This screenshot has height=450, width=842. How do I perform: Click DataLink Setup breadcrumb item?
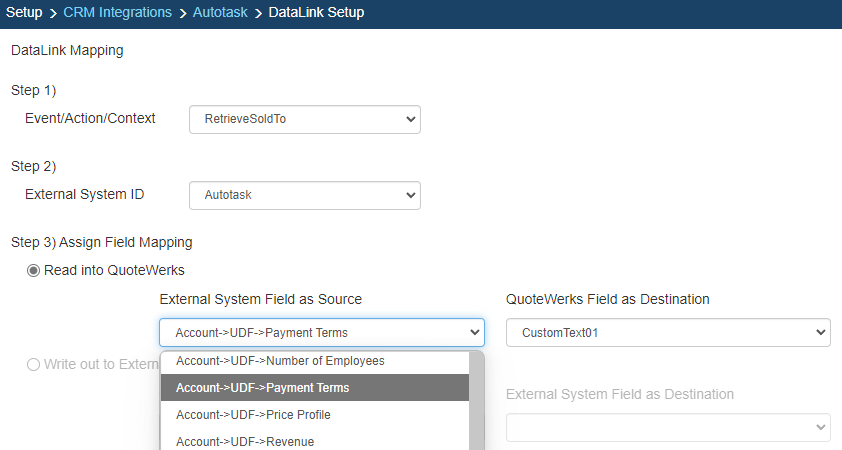(316, 13)
